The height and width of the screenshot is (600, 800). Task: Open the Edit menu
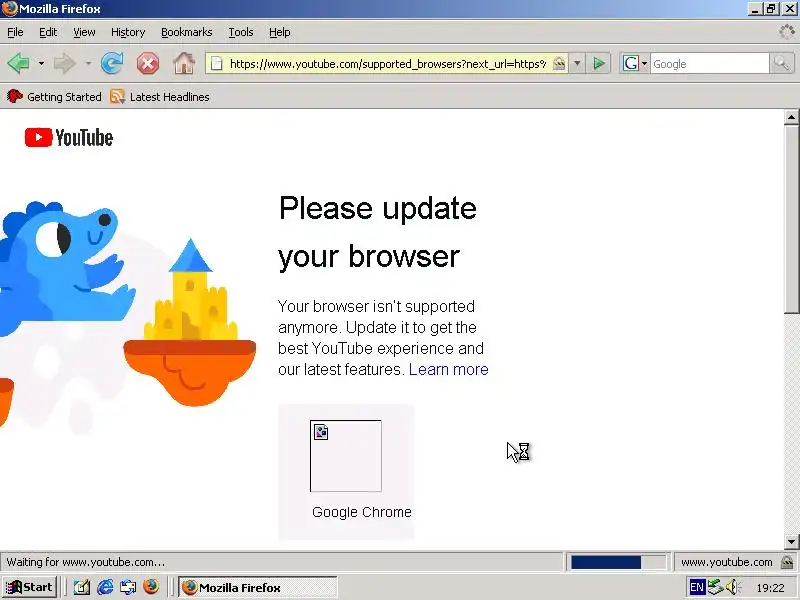pyautogui.click(x=48, y=32)
